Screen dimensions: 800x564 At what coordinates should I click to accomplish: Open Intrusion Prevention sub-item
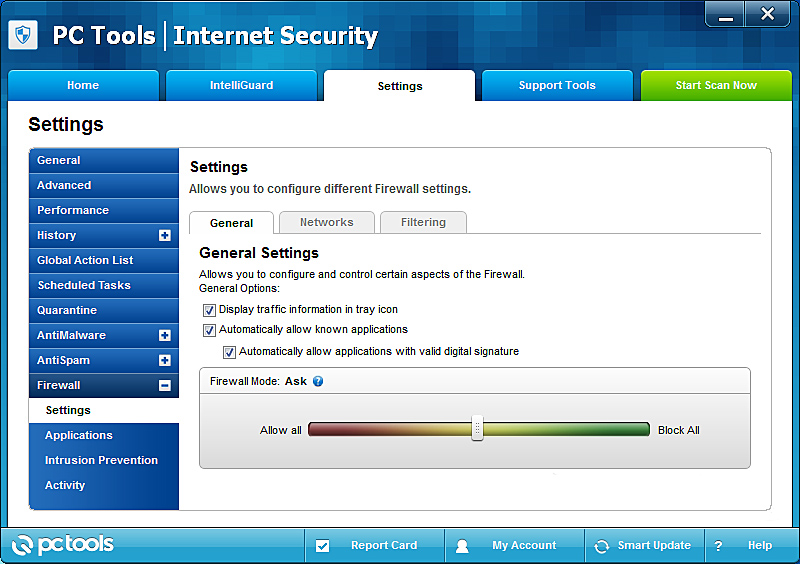(x=104, y=460)
